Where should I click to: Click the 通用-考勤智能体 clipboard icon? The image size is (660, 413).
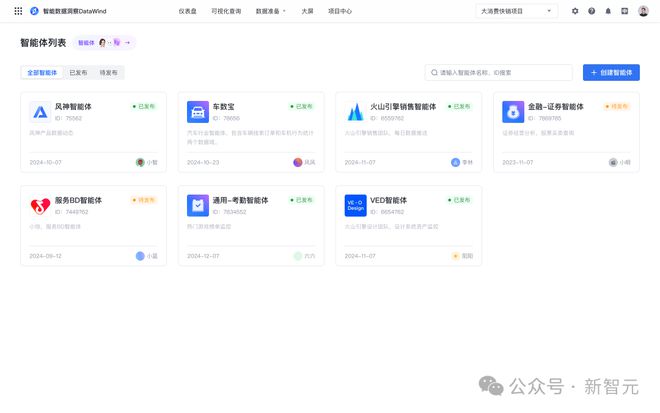[x=198, y=205]
